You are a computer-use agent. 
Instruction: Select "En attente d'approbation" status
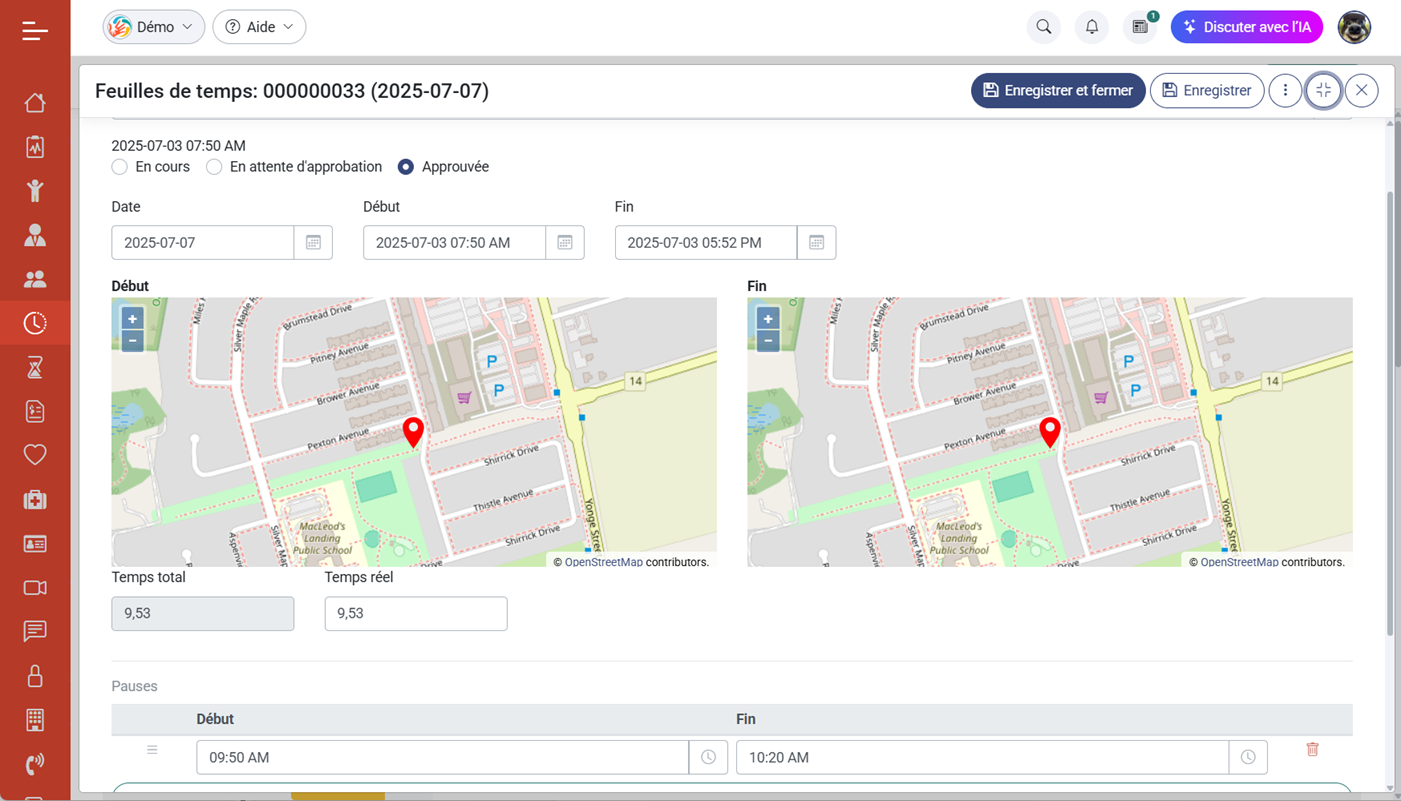tap(214, 167)
